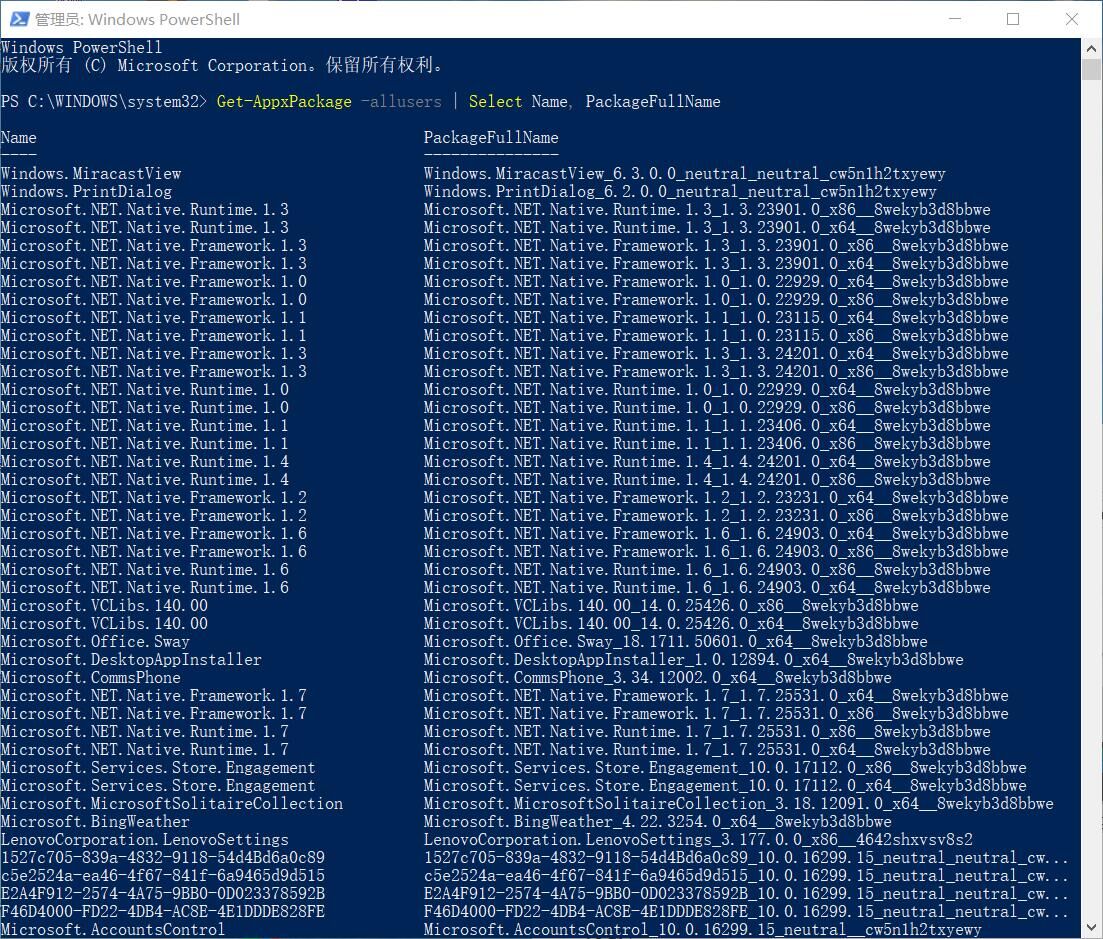Click the title text "管理员: Windows PowerShell"
This screenshot has height=939, width=1103.
pyautogui.click(x=137, y=19)
